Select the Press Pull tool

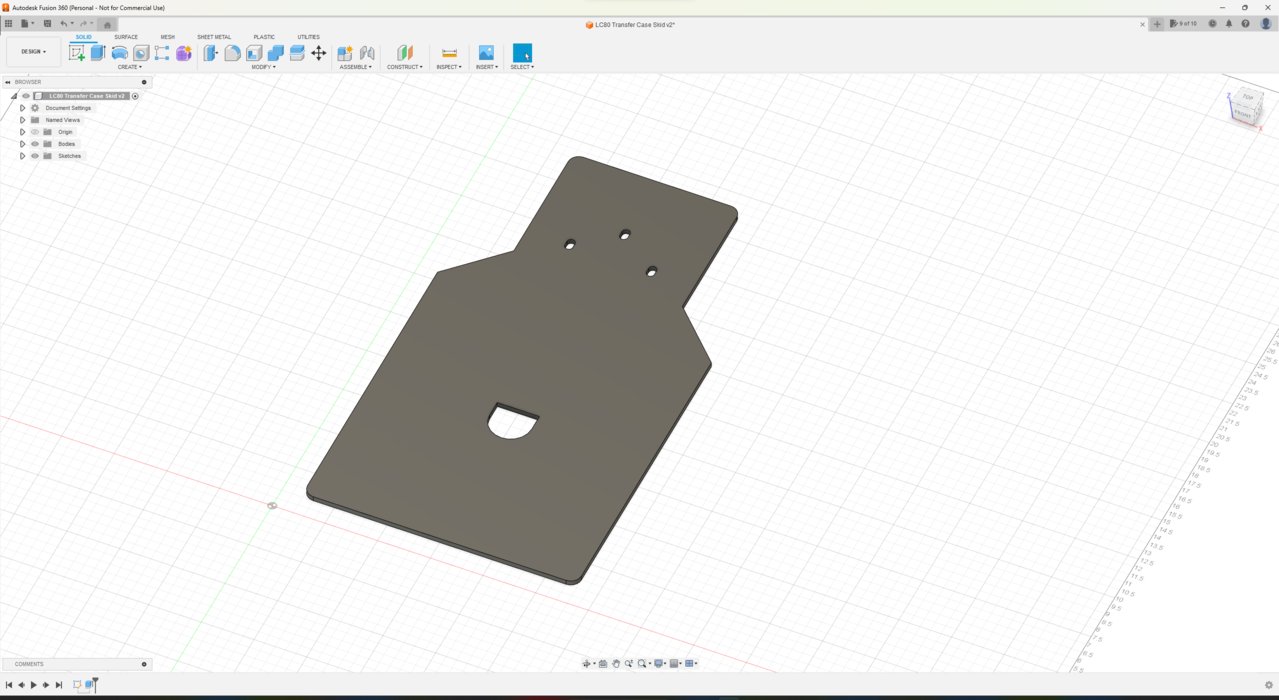211,53
